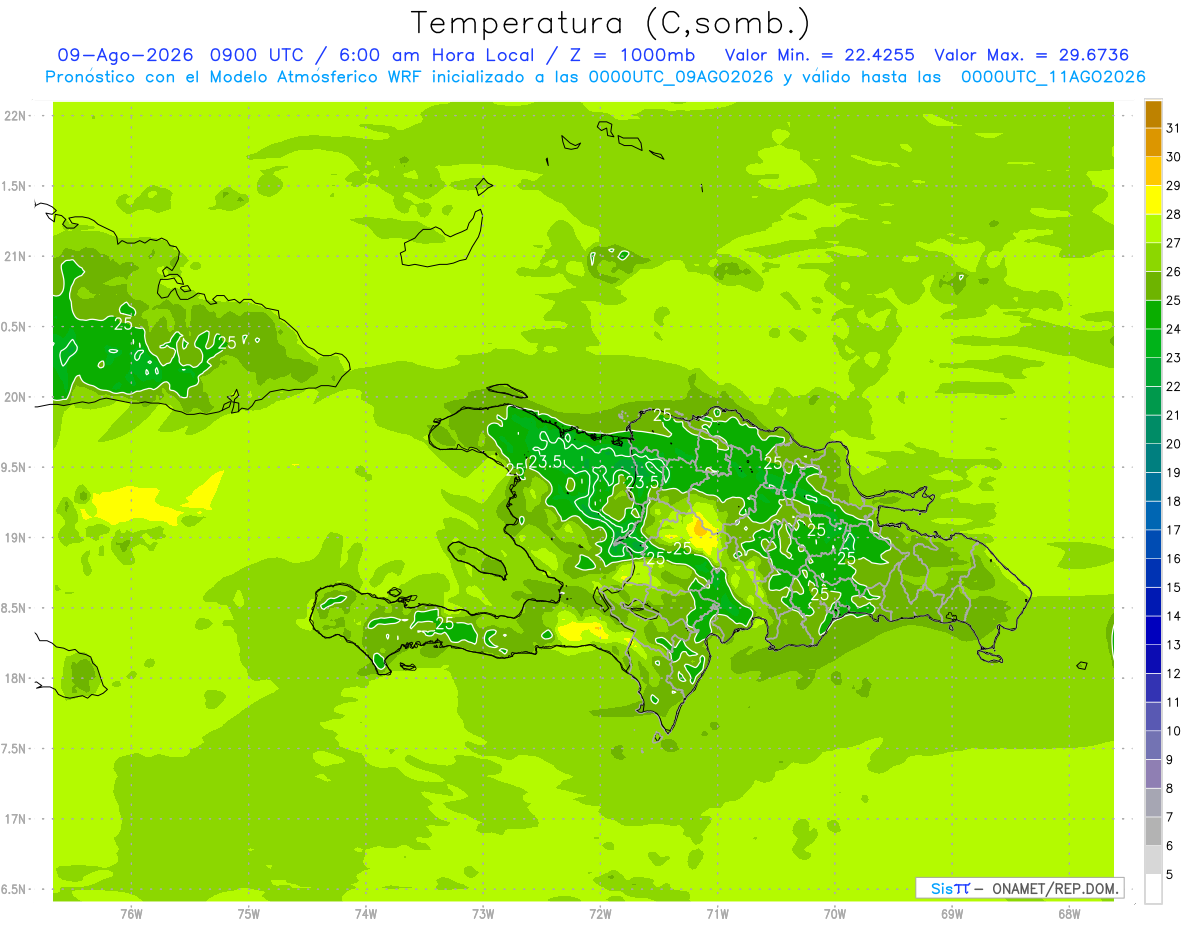The width and height of the screenshot is (1200, 927).
Task: Click the '71W' longitude label
Action: click(717, 914)
